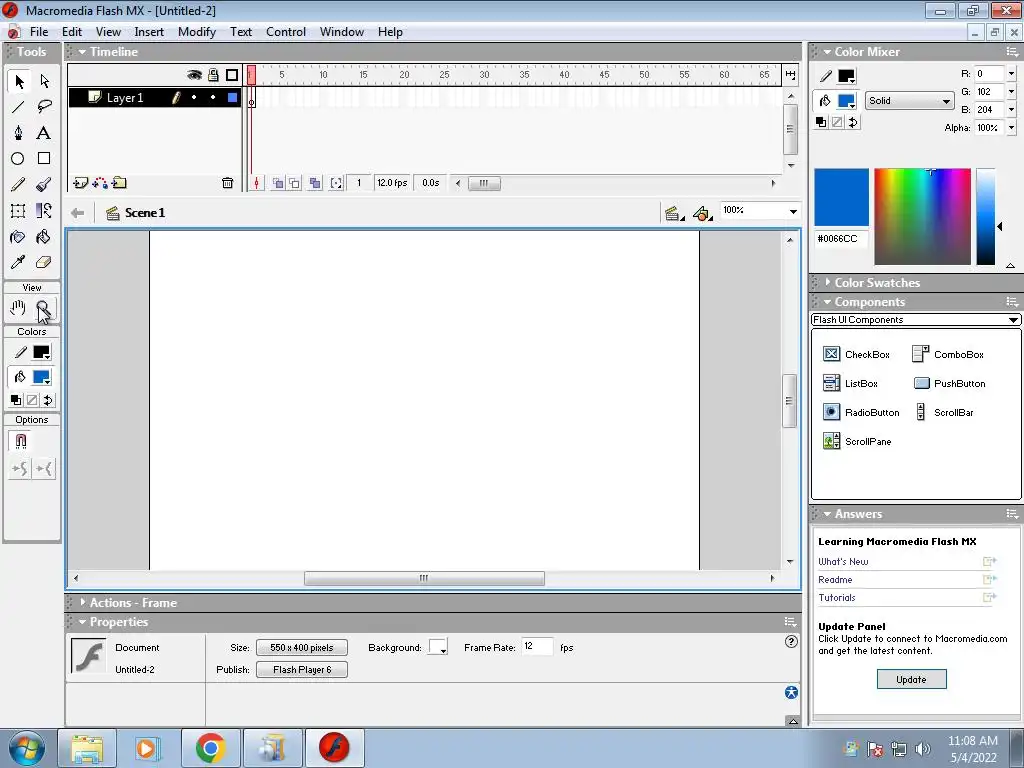Open the What's New link

(x=843, y=562)
